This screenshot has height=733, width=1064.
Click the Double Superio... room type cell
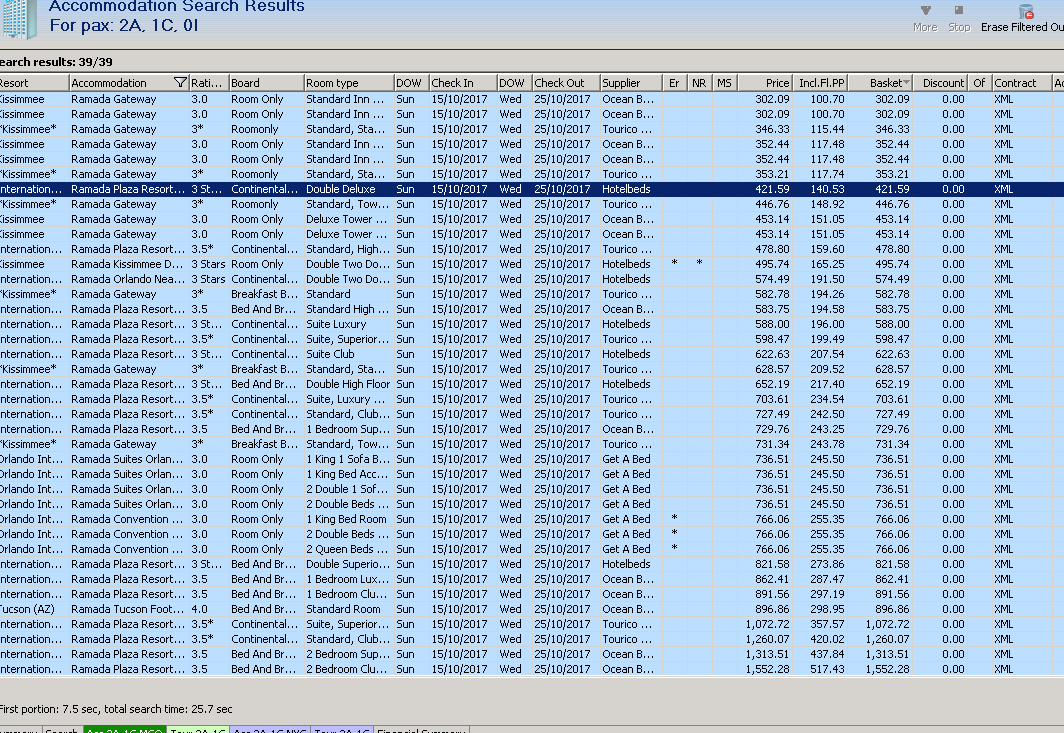[348, 564]
